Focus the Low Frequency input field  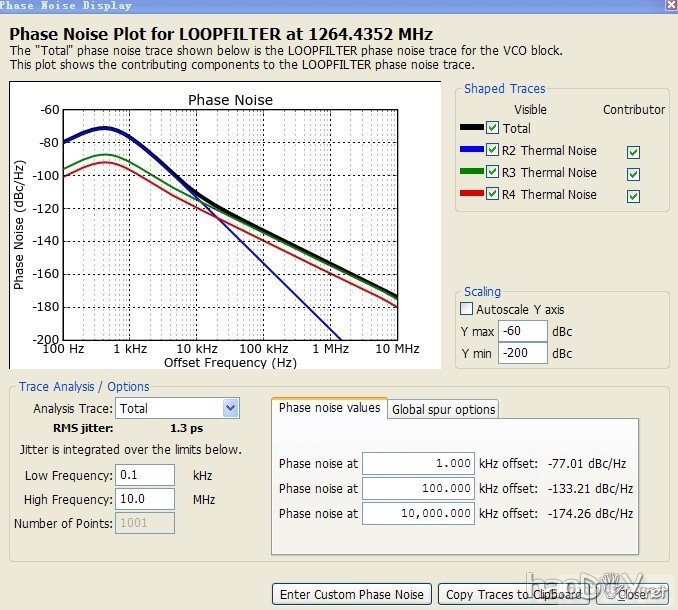145,475
